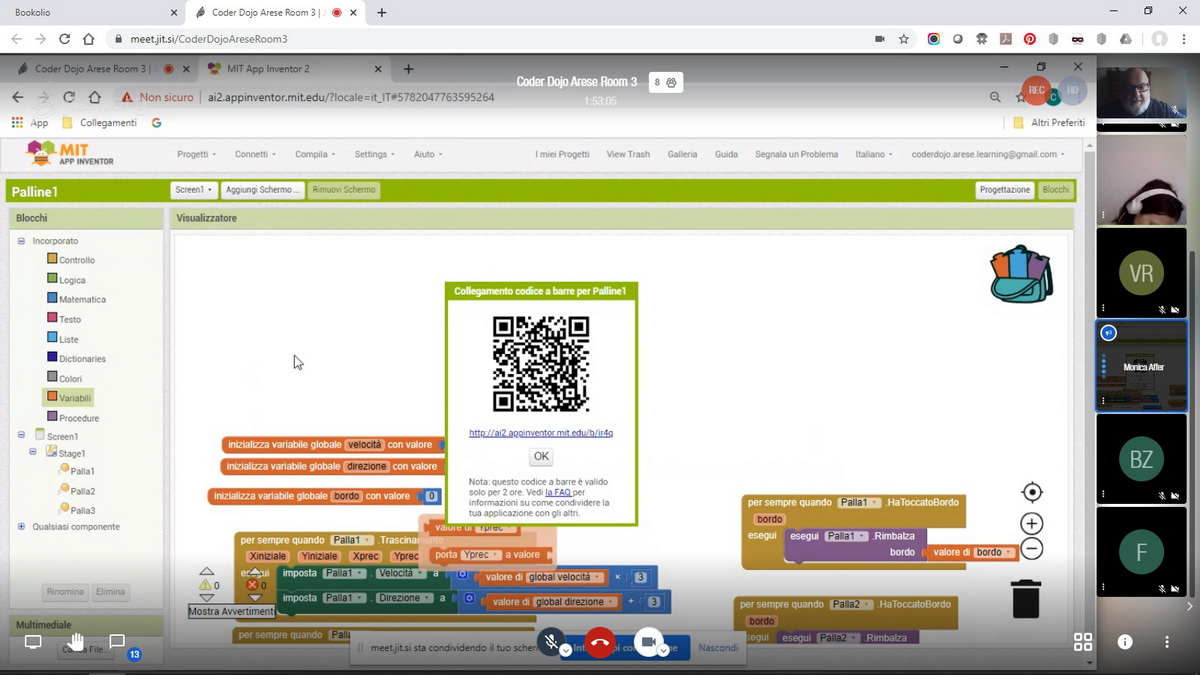Open the coderdojo.arese.learning account dropdown

(x=988, y=154)
